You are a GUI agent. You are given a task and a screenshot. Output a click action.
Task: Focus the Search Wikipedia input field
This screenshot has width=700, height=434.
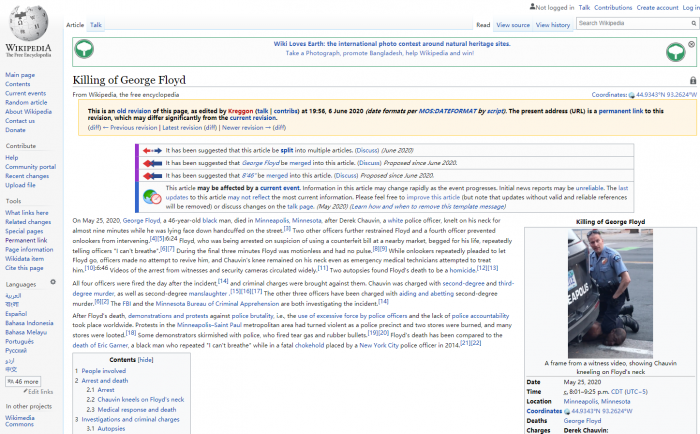(633, 23)
